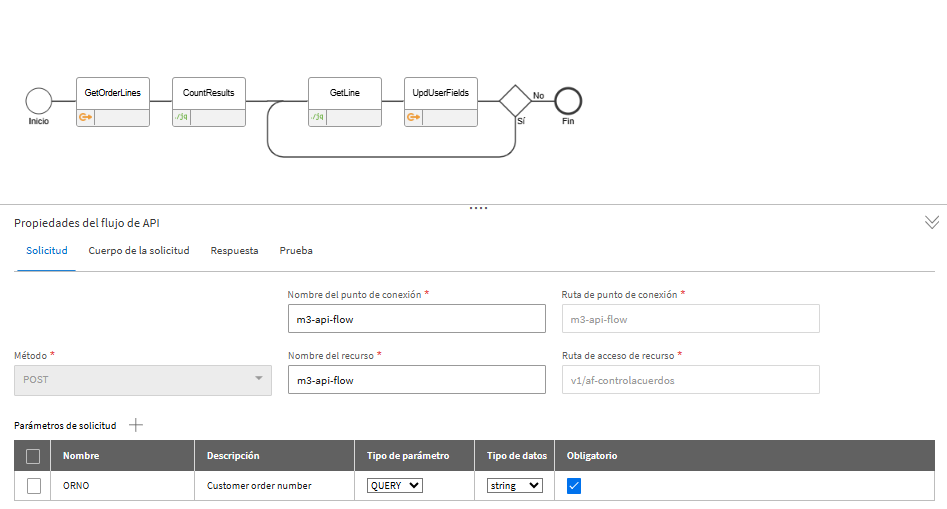Viewport: 947px width, 509px height.
Task: Click the Ruta de punto de conexión field
Action: point(690,319)
